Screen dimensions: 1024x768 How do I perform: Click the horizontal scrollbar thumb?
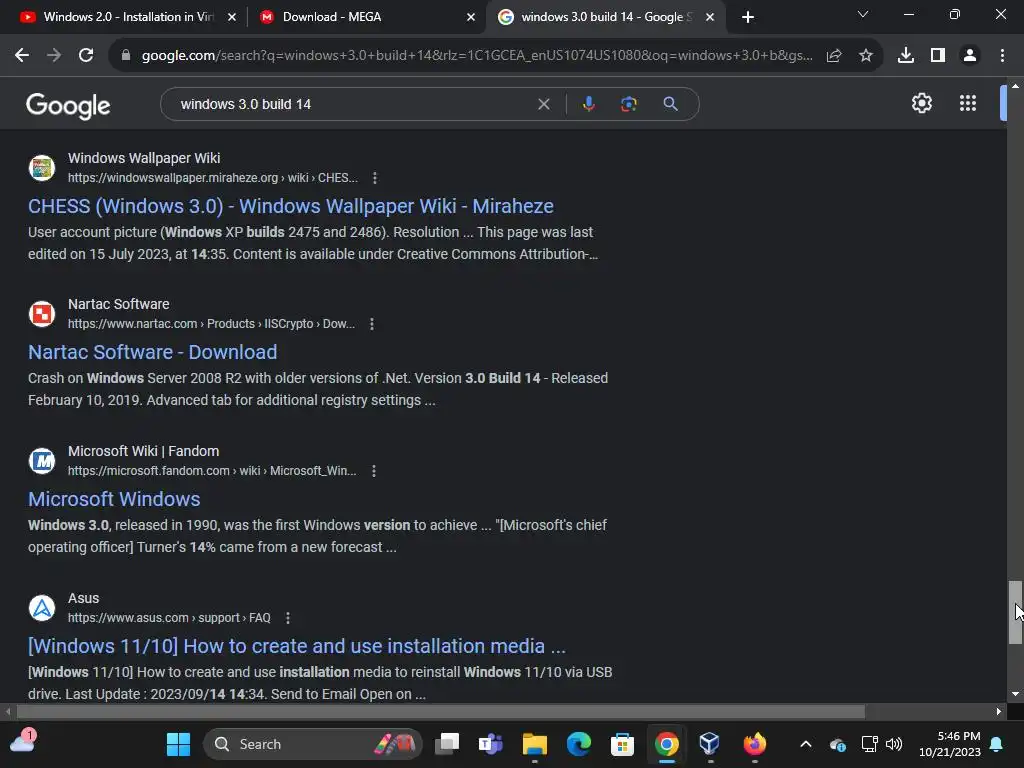441,711
